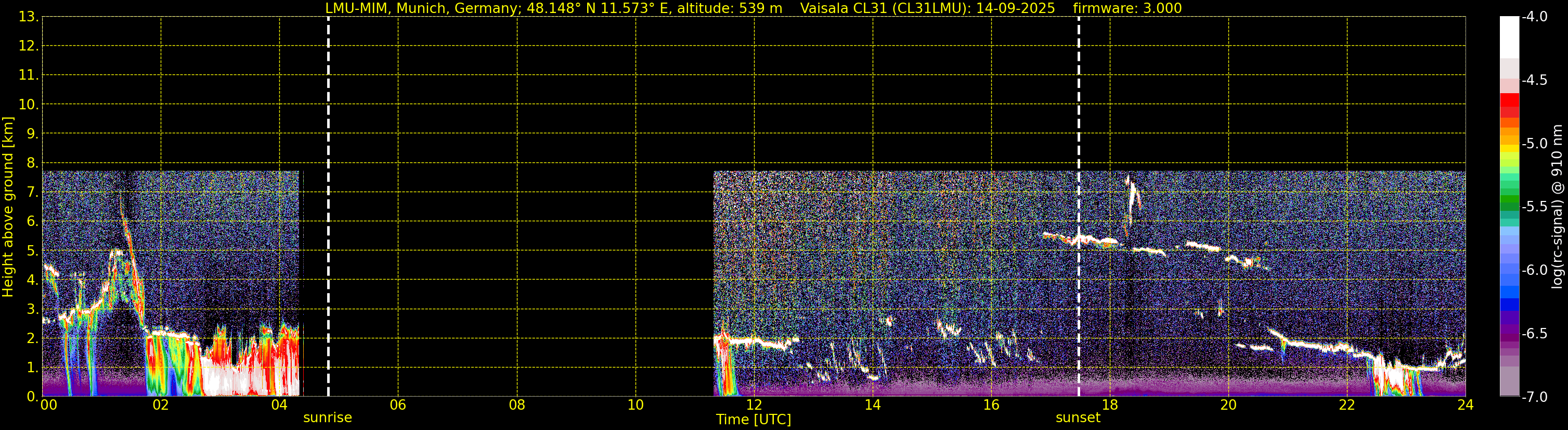Click time-axis tick label '04'
This screenshot has width=1568, height=430.
(279, 405)
